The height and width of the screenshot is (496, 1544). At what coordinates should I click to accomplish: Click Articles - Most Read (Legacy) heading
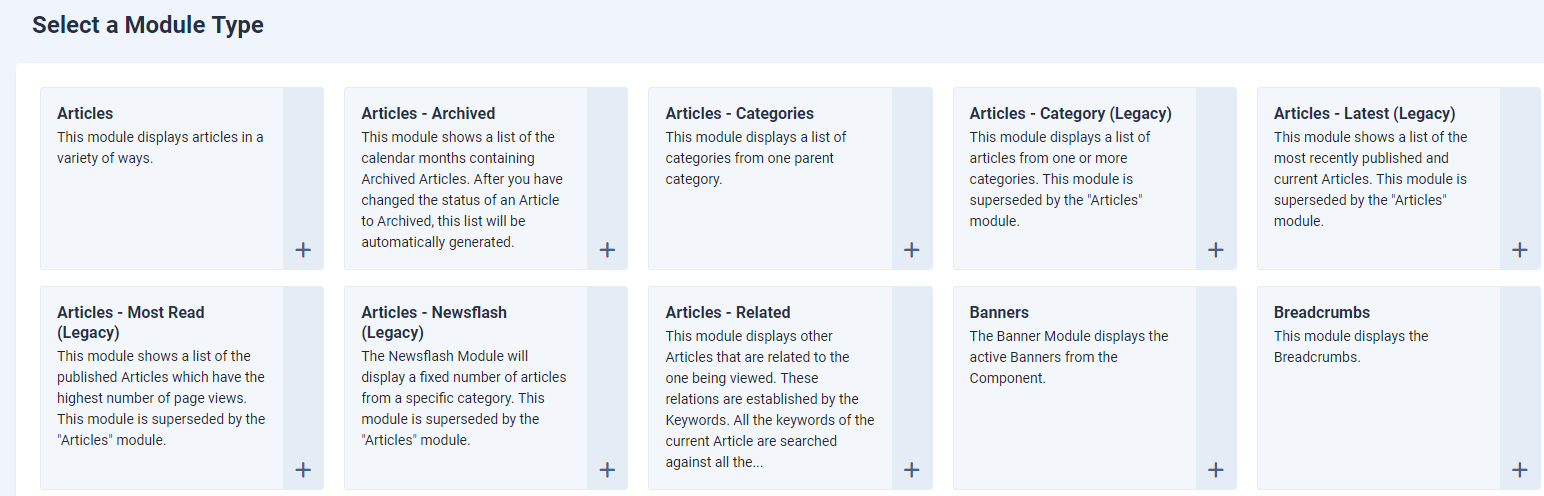click(x=130, y=322)
